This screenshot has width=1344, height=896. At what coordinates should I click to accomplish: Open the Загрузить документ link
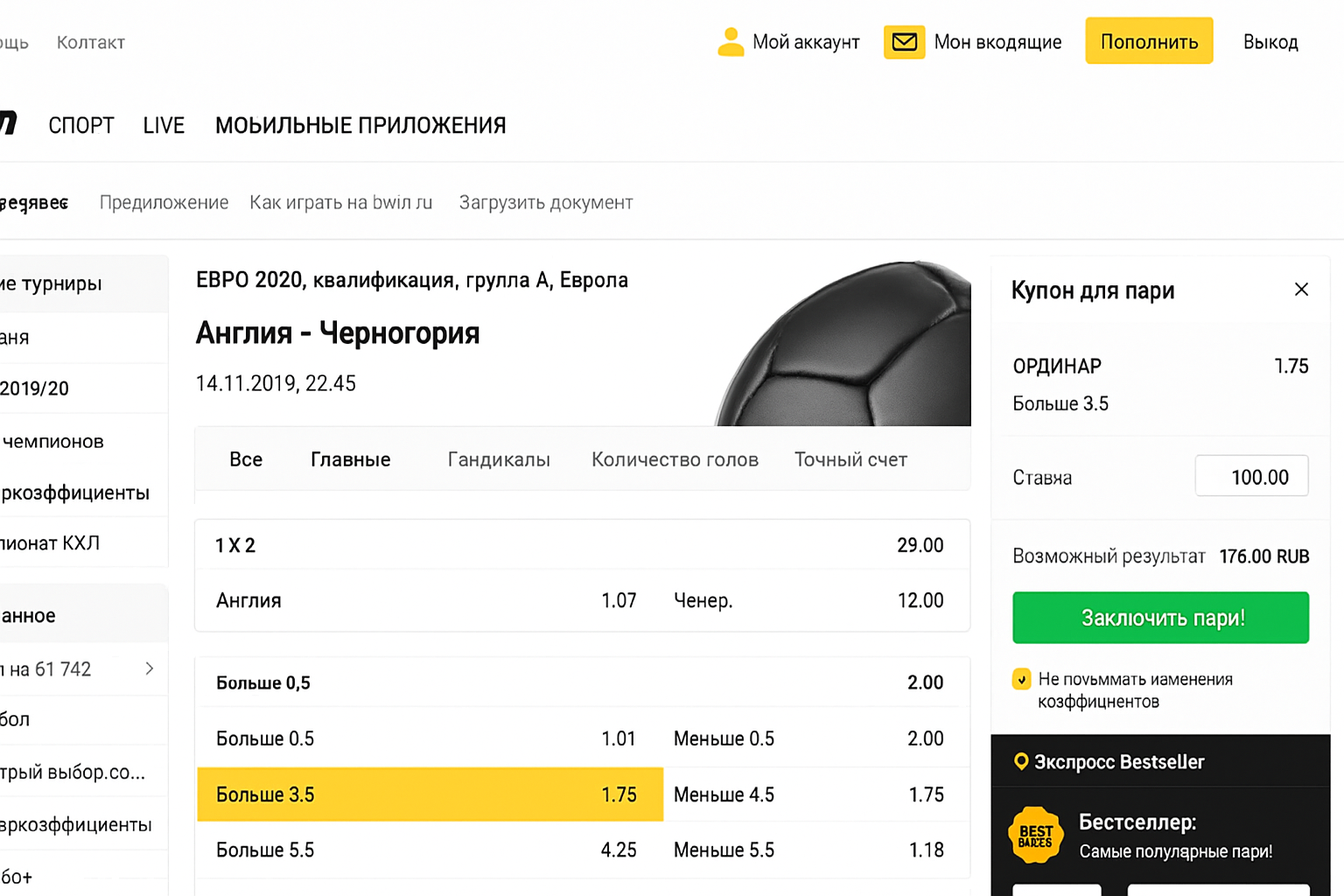(545, 203)
